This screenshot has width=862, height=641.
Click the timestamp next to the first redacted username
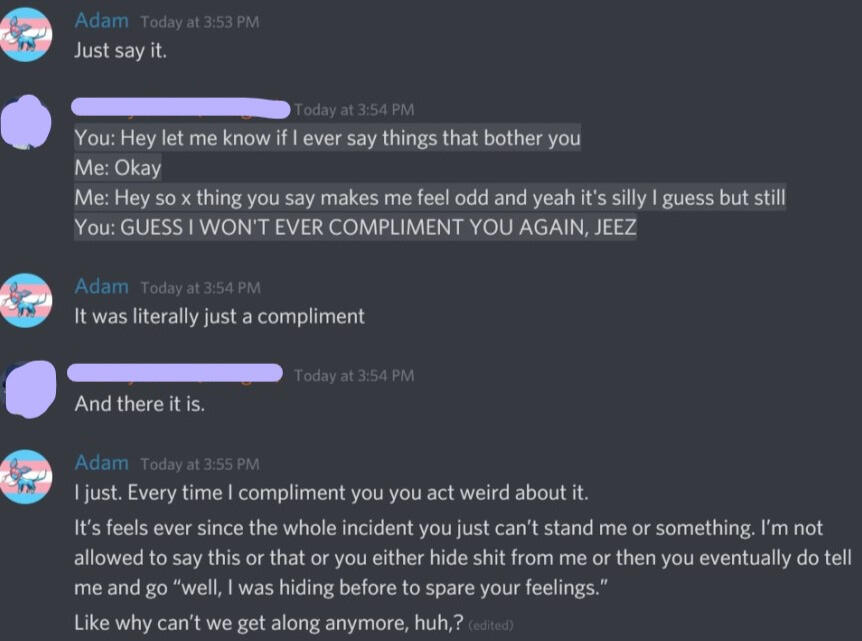[353, 110]
